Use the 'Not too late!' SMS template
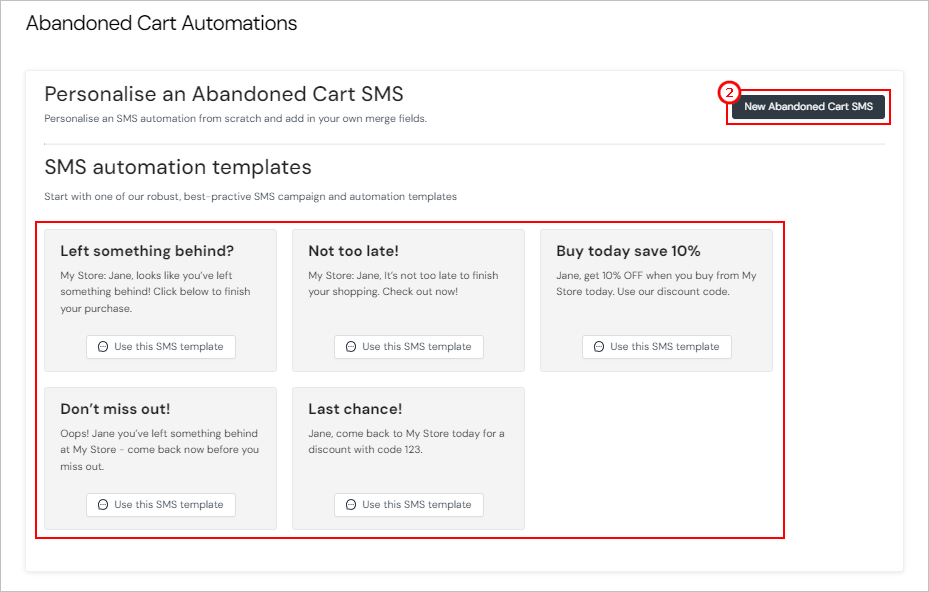This screenshot has height=592, width=929. 409,347
